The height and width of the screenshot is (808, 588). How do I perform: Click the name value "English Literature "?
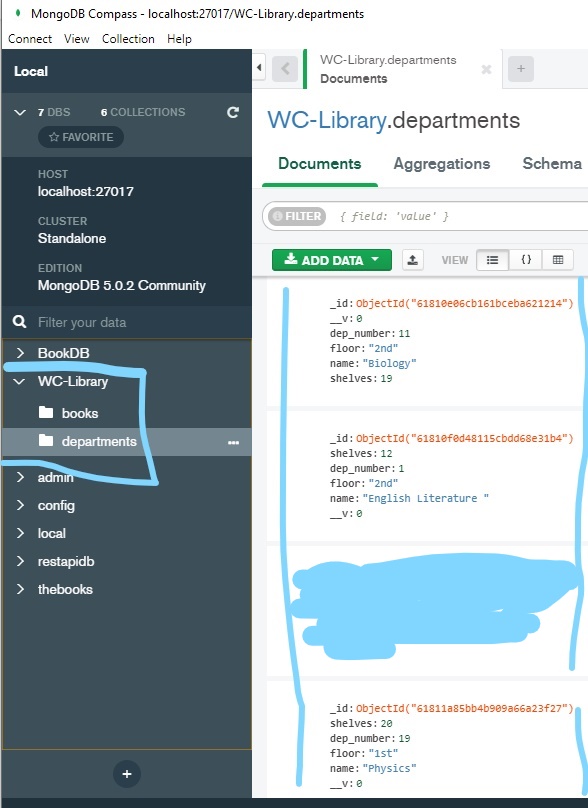tap(426, 498)
